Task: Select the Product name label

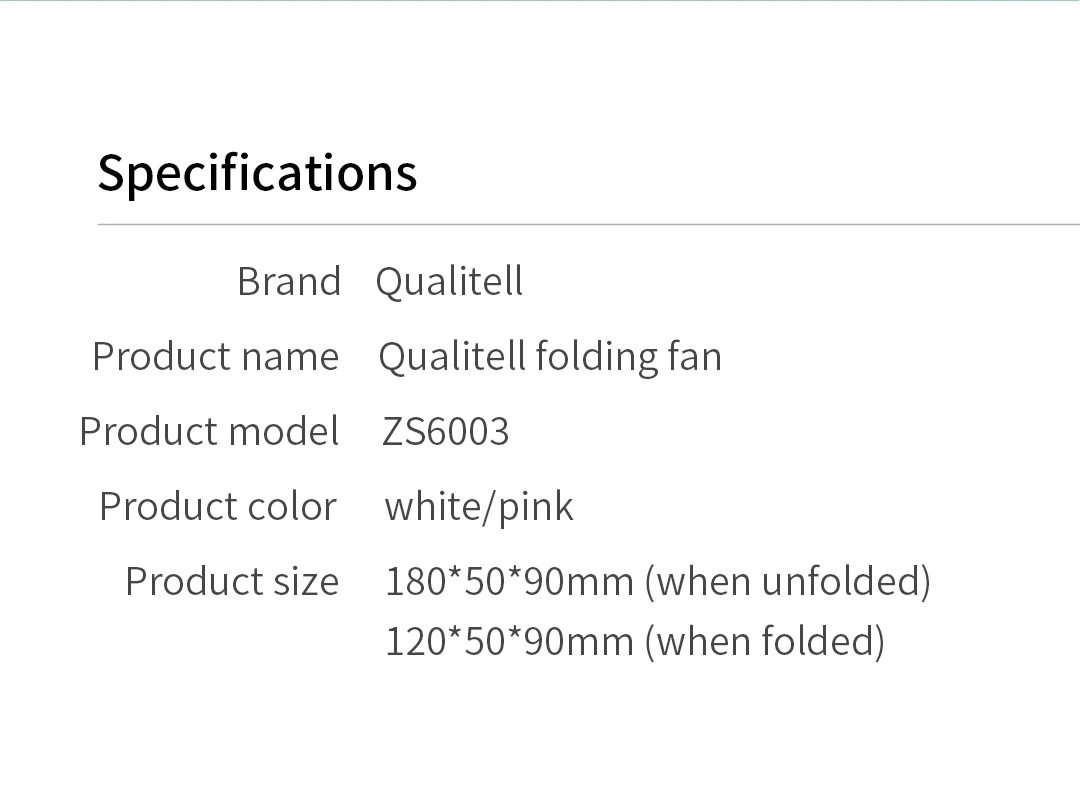Action: (x=216, y=357)
